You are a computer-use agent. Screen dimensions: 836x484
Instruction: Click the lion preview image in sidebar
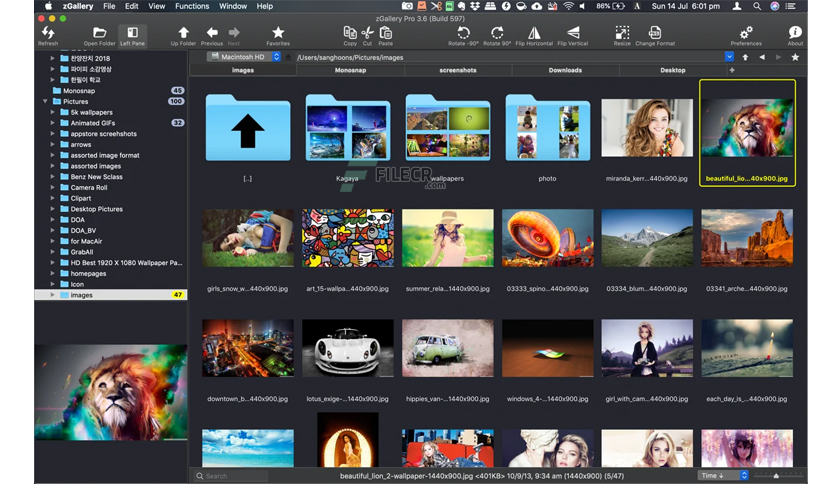[x=111, y=392]
